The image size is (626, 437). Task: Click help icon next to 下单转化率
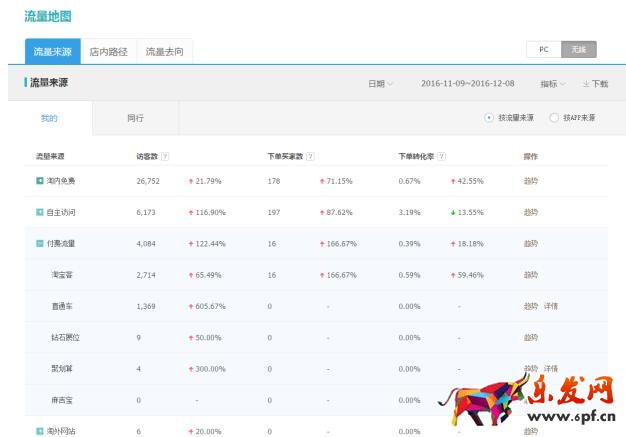pos(441,156)
